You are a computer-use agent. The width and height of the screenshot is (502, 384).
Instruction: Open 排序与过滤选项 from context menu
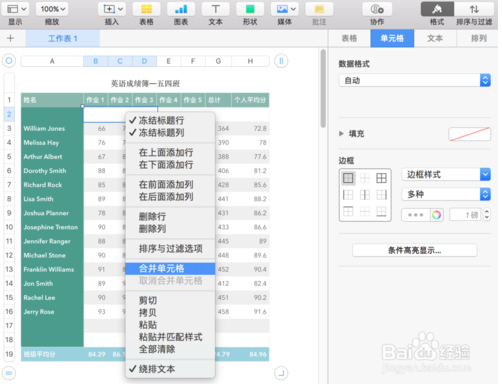point(170,249)
